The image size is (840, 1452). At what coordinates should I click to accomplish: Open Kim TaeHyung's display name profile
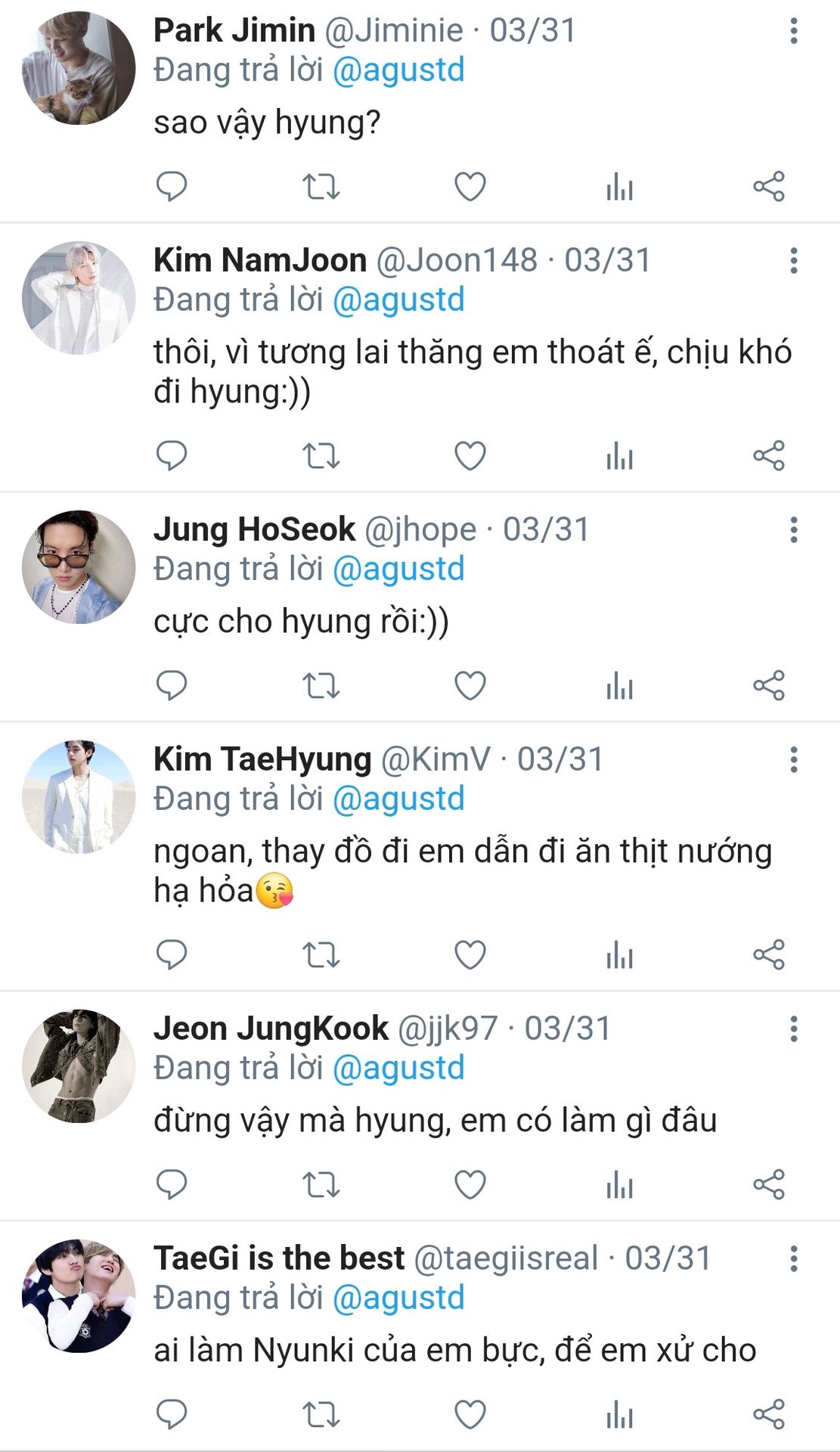pyautogui.click(x=262, y=760)
